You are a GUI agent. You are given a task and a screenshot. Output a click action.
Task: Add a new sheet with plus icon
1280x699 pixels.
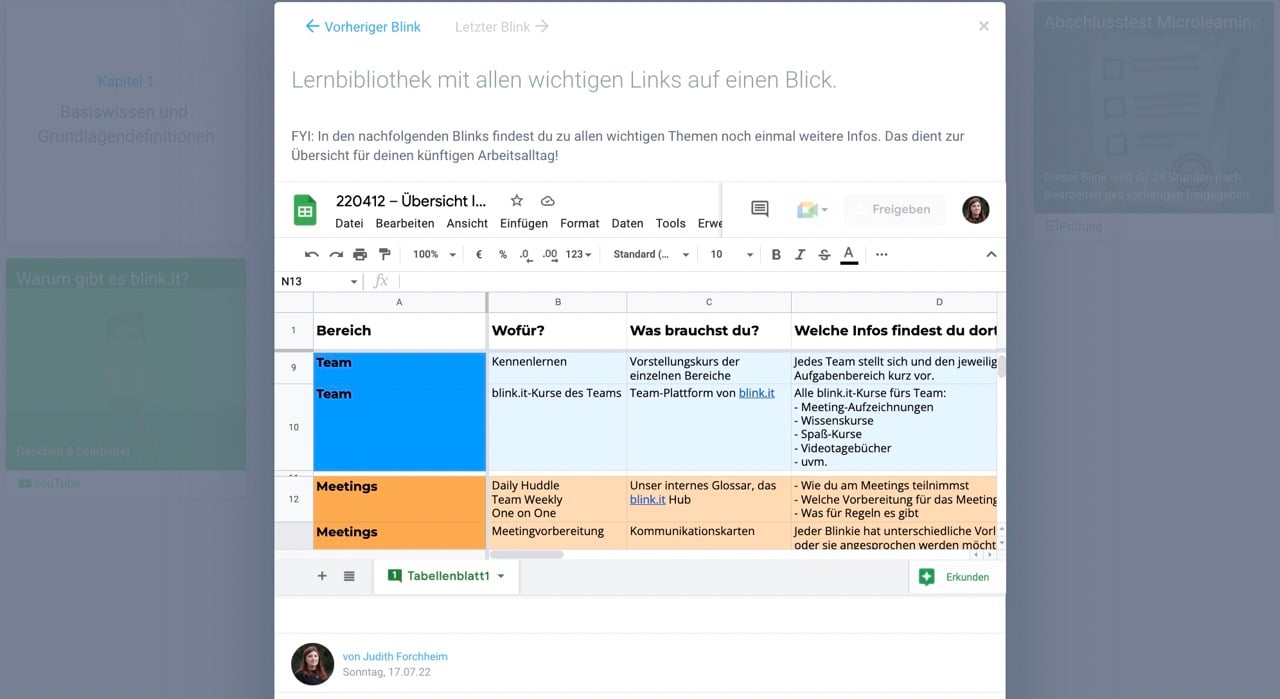point(322,576)
